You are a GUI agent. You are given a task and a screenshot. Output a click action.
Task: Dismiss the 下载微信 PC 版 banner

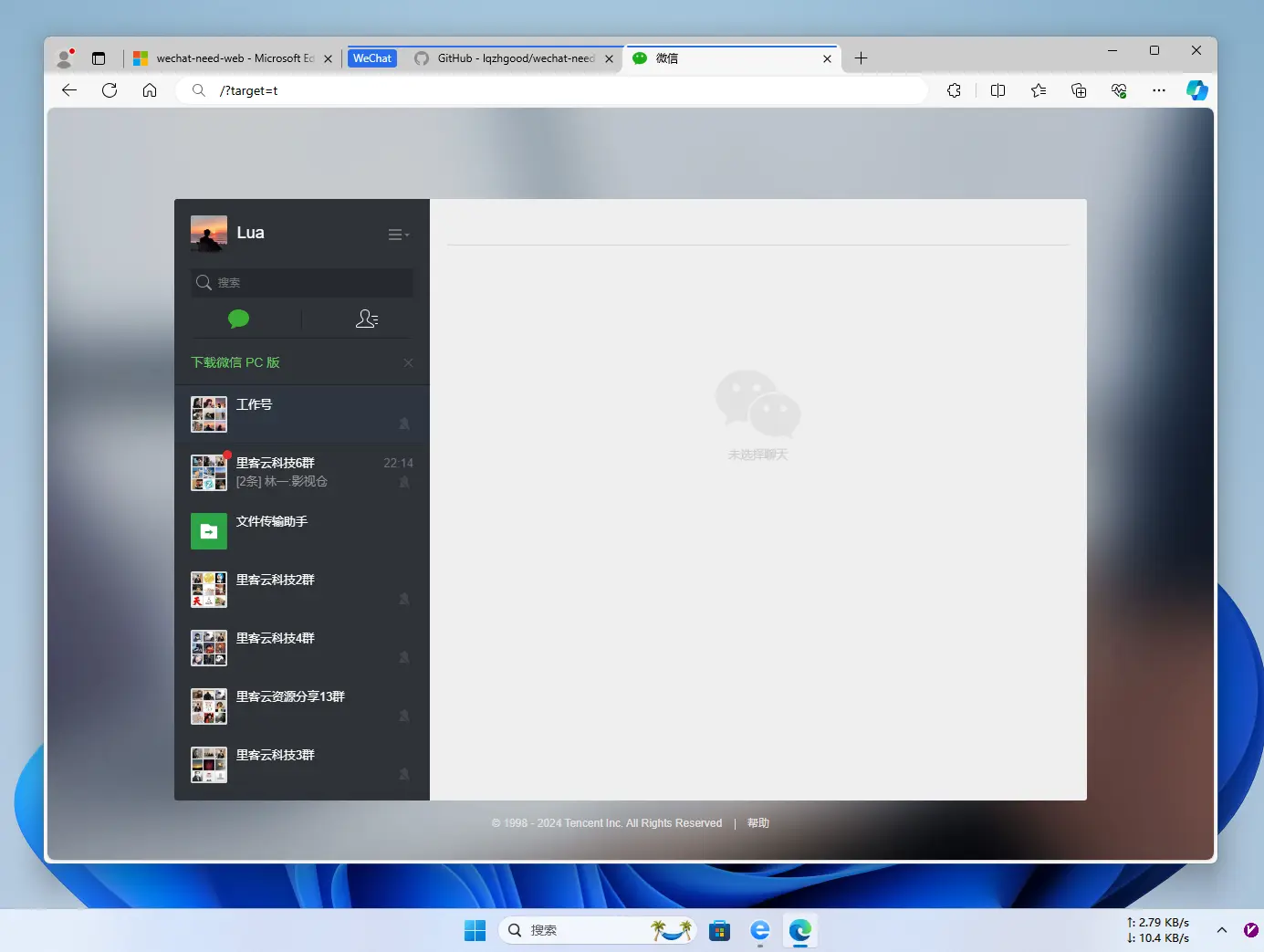pos(408,362)
